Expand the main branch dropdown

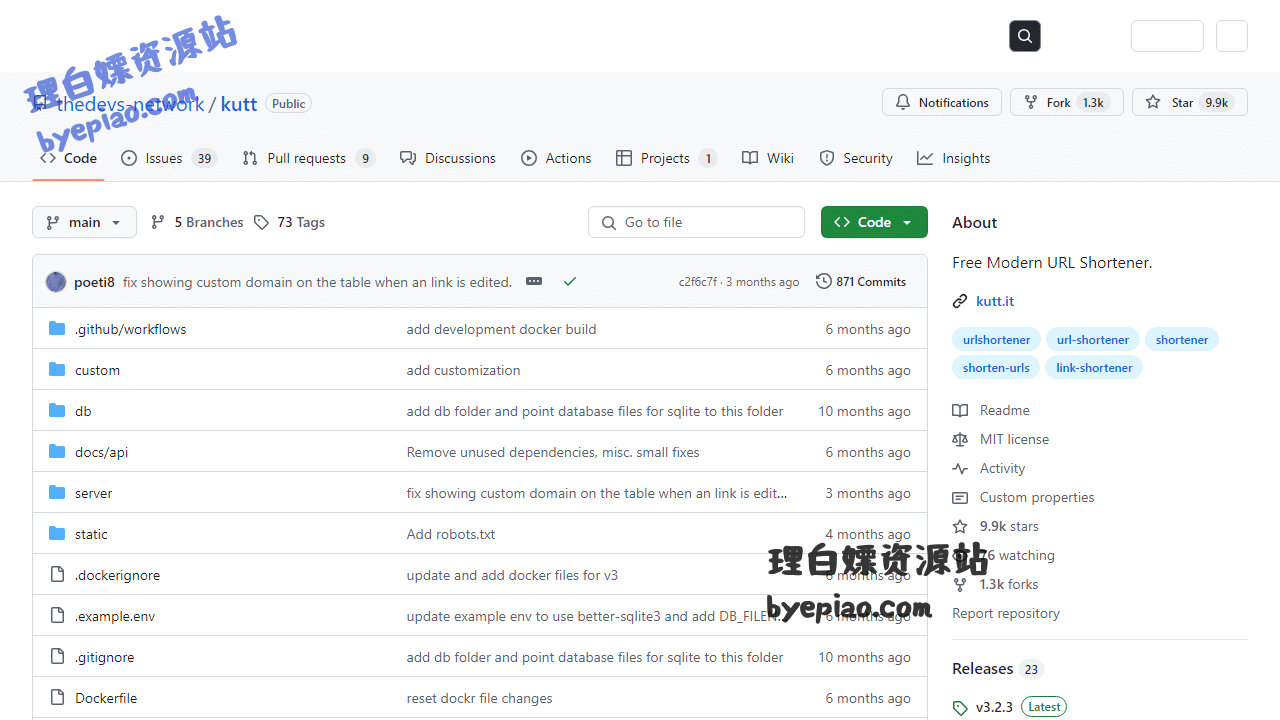(x=84, y=222)
